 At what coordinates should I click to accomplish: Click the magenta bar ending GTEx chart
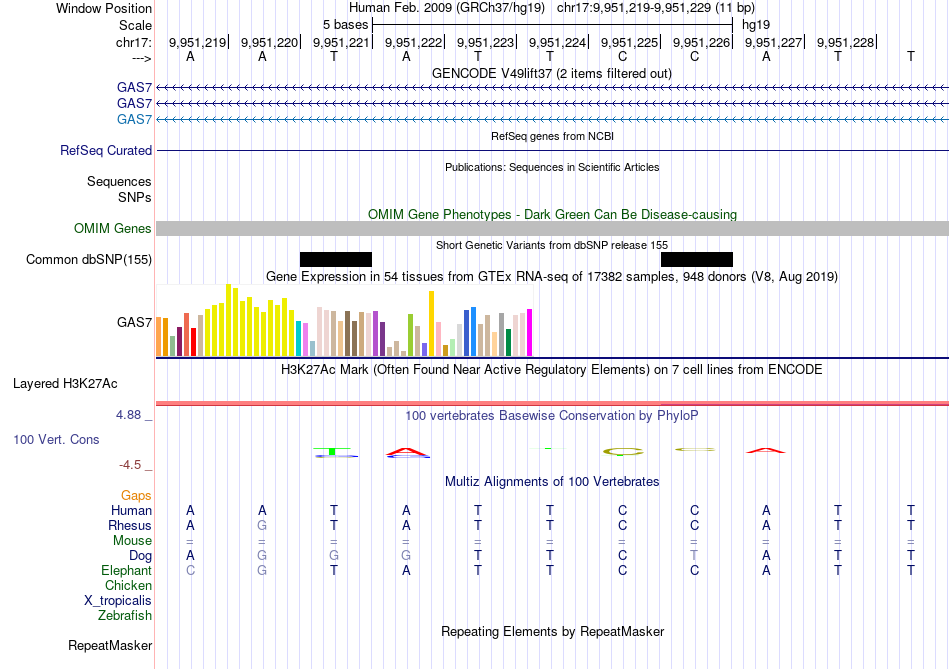point(530,333)
